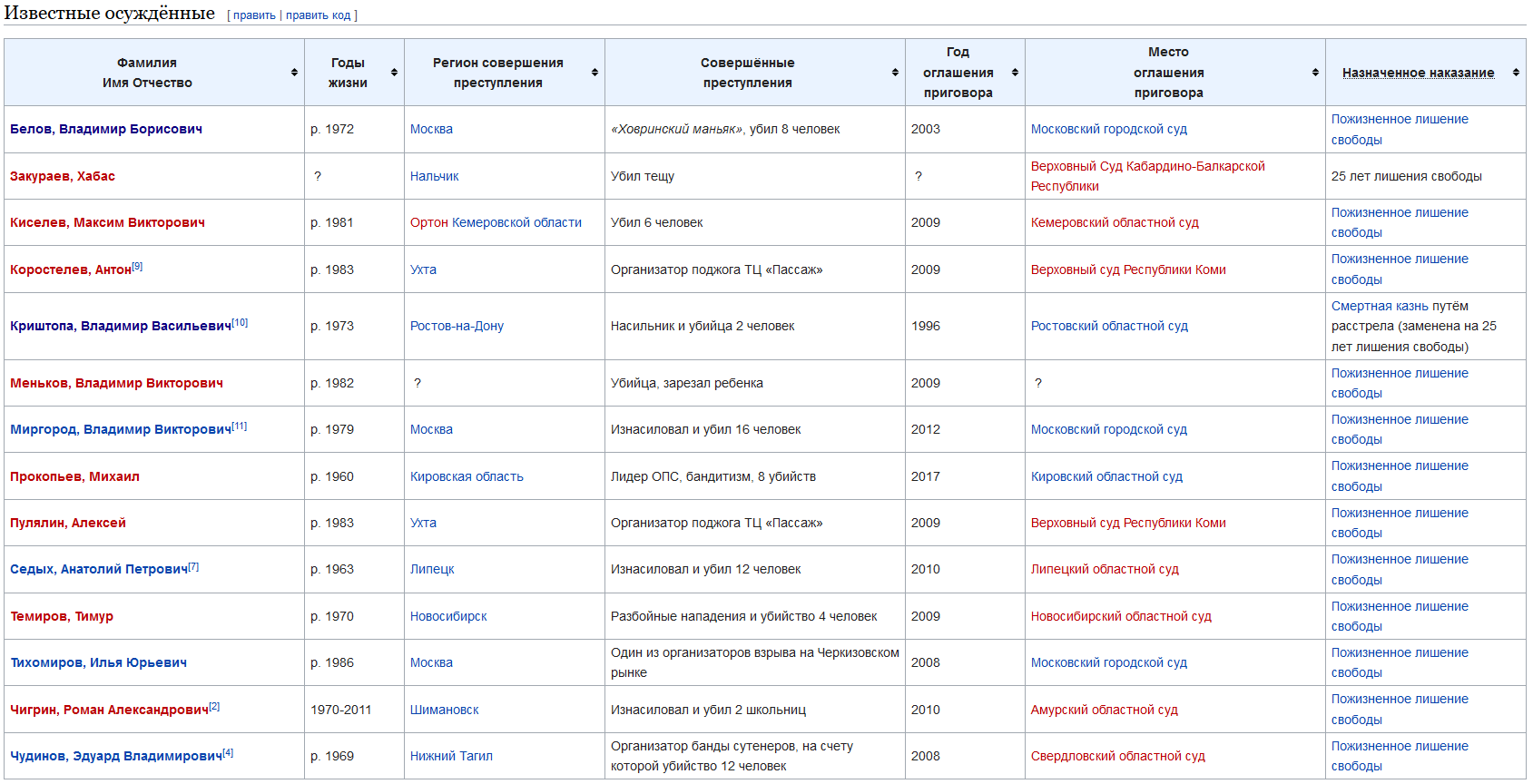The height and width of the screenshot is (784, 1533).
Task: Sort by Год оглашения приговора arrows
Action: coord(1015,73)
